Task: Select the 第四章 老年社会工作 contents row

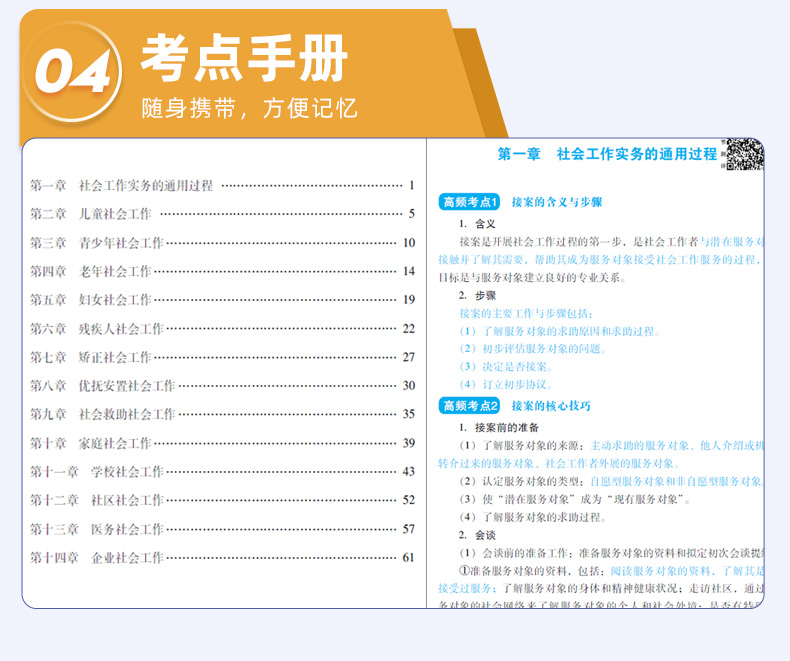Action: pos(222,271)
